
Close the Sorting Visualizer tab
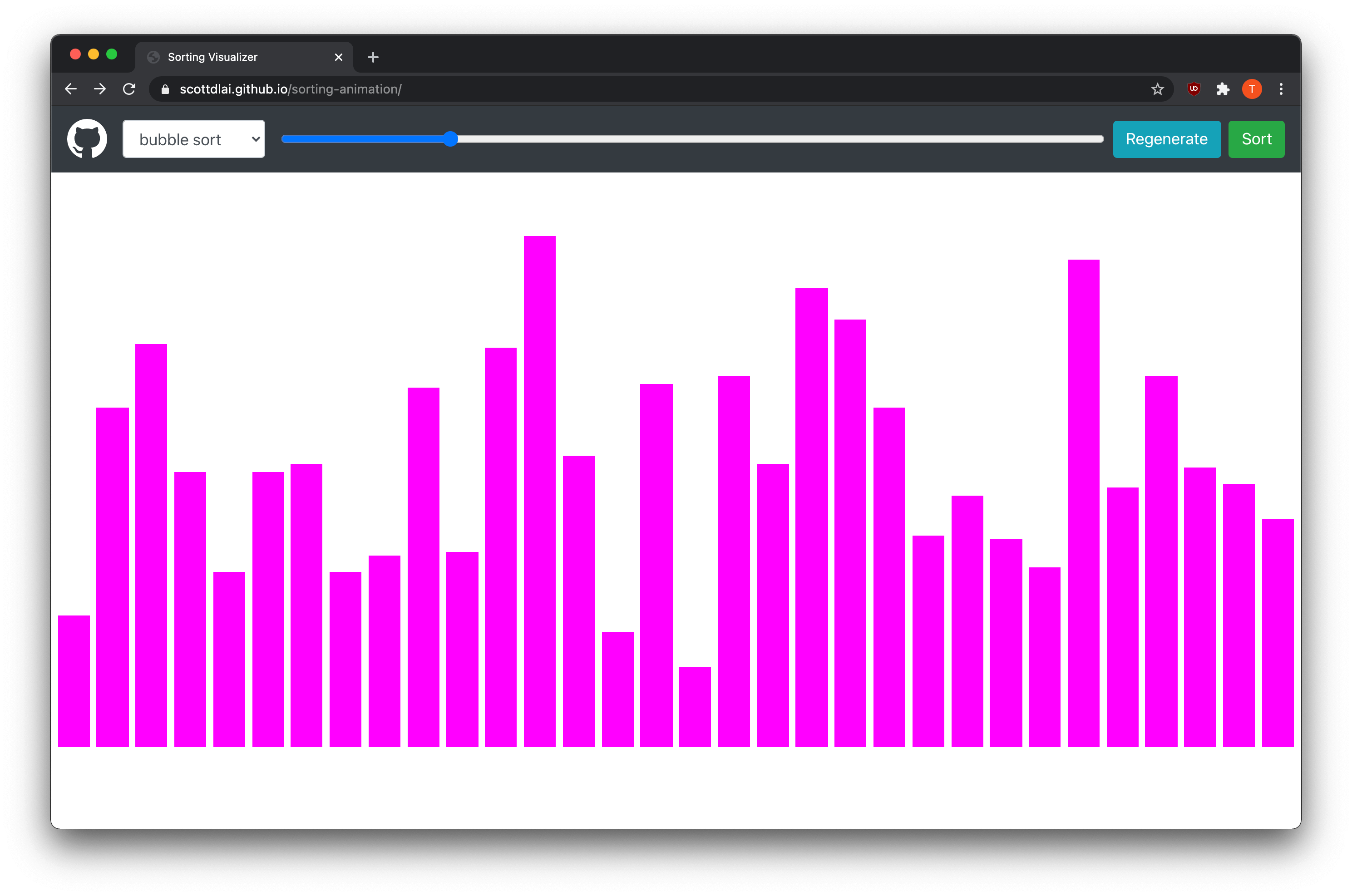coord(338,57)
